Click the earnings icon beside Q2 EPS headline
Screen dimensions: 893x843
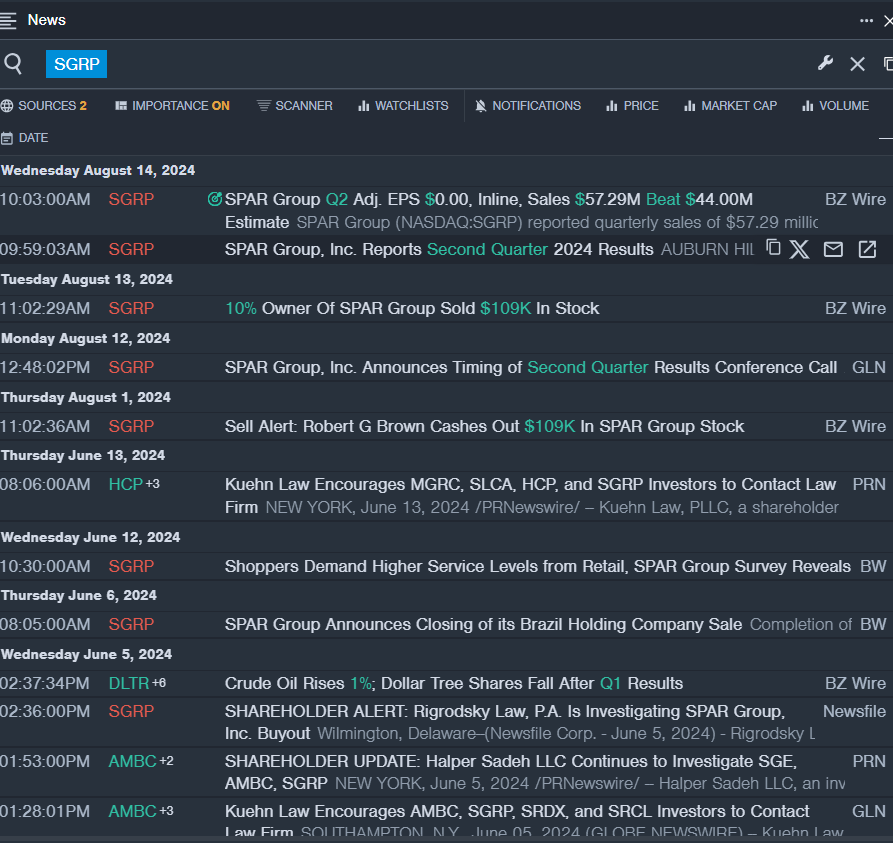tap(214, 200)
